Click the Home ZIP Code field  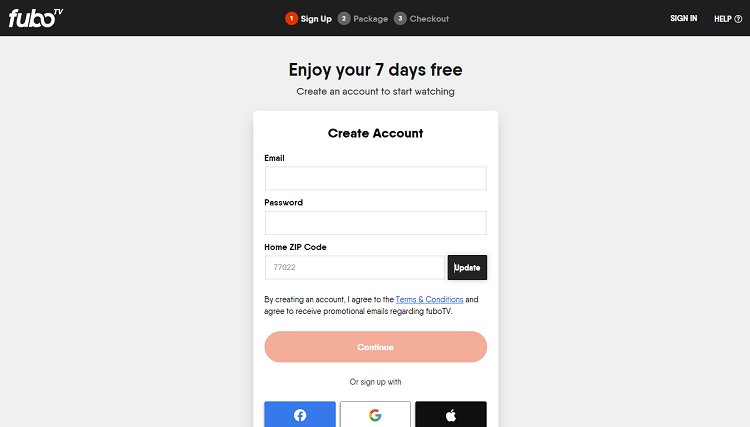(x=354, y=267)
